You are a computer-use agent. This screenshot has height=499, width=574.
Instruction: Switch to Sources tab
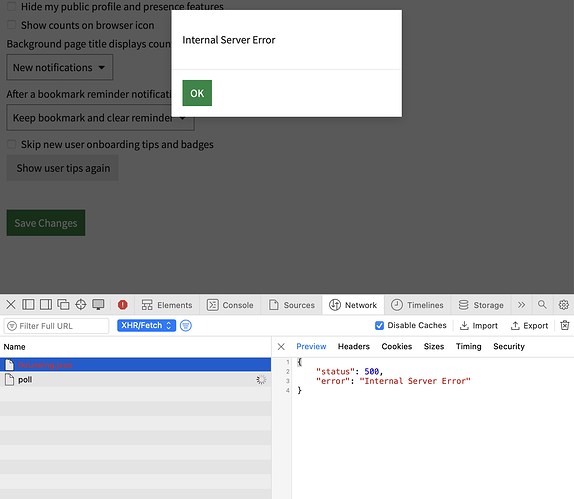(x=291, y=305)
